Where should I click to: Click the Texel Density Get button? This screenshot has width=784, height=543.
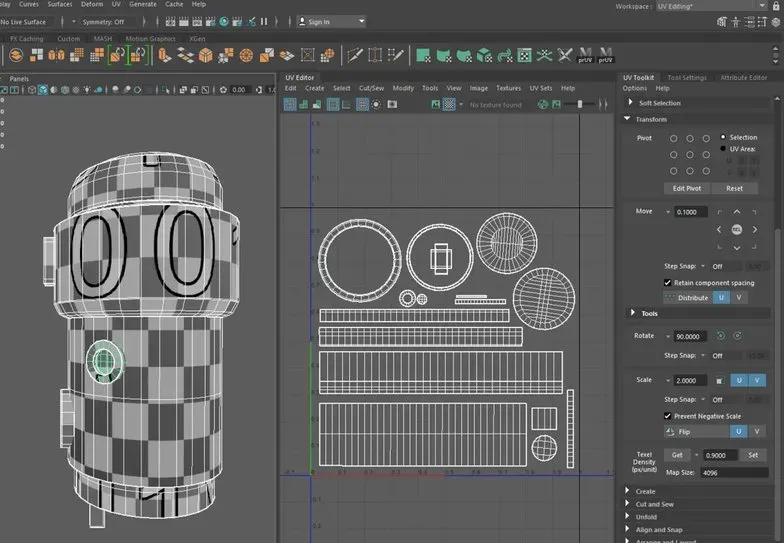point(677,455)
